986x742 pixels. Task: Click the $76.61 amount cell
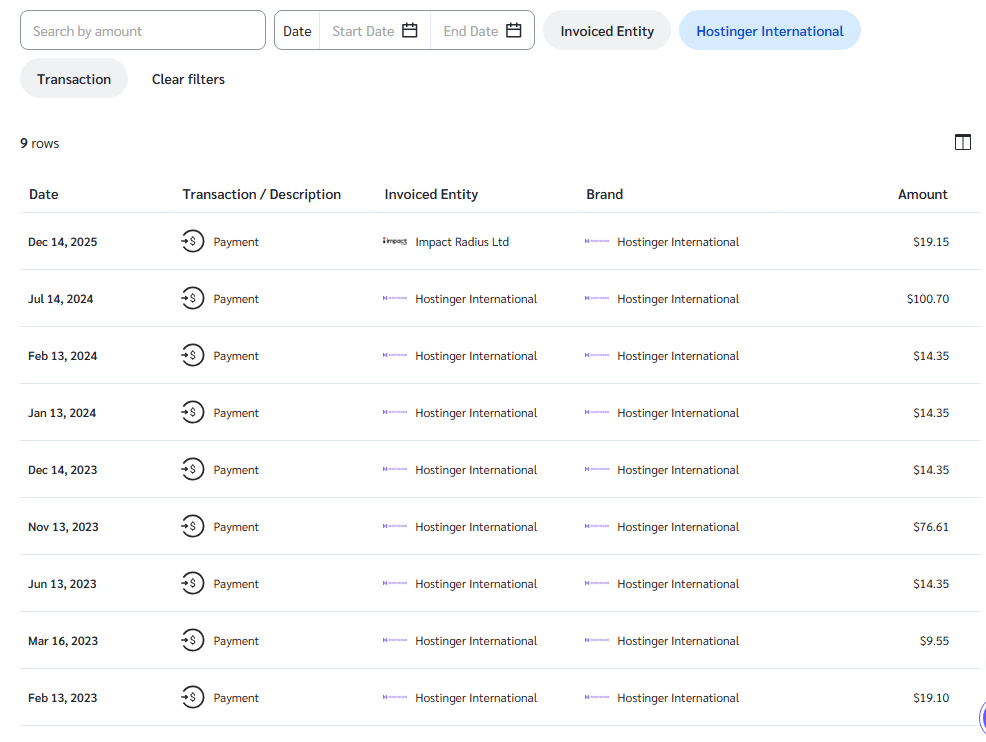click(931, 527)
